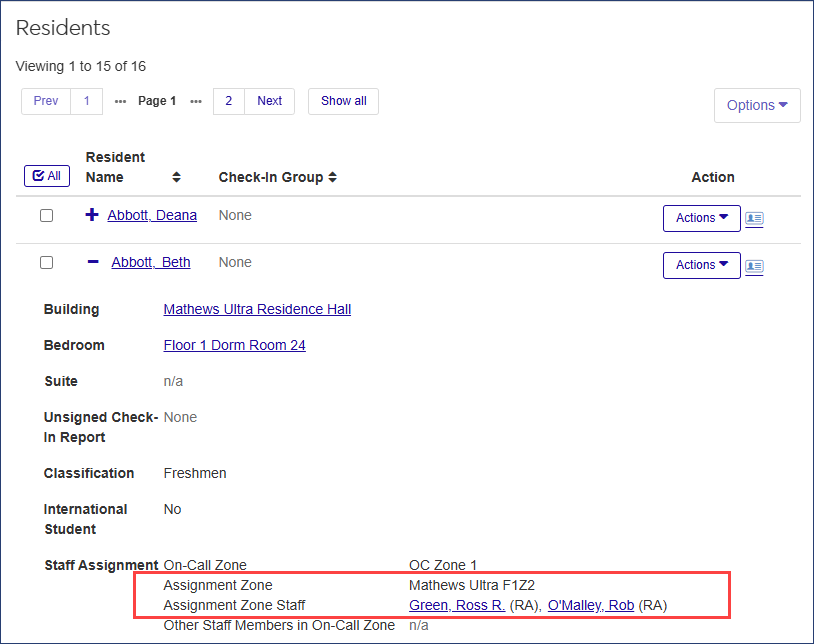814x644 pixels.
Task: Click the 'On-Call Zone' label
Action: pyautogui.click(x=205, y=565)
